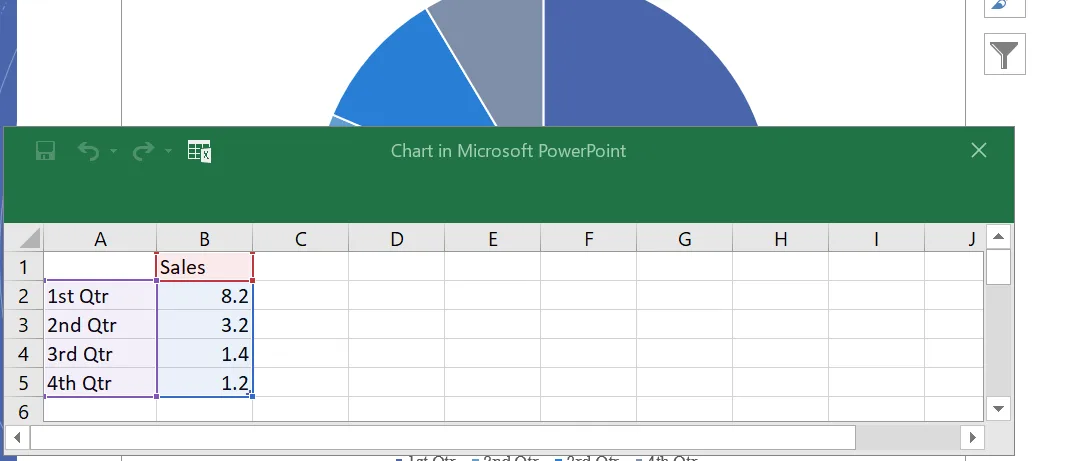
Task: Select row 5 header
Action: click(x=24, y=383)
